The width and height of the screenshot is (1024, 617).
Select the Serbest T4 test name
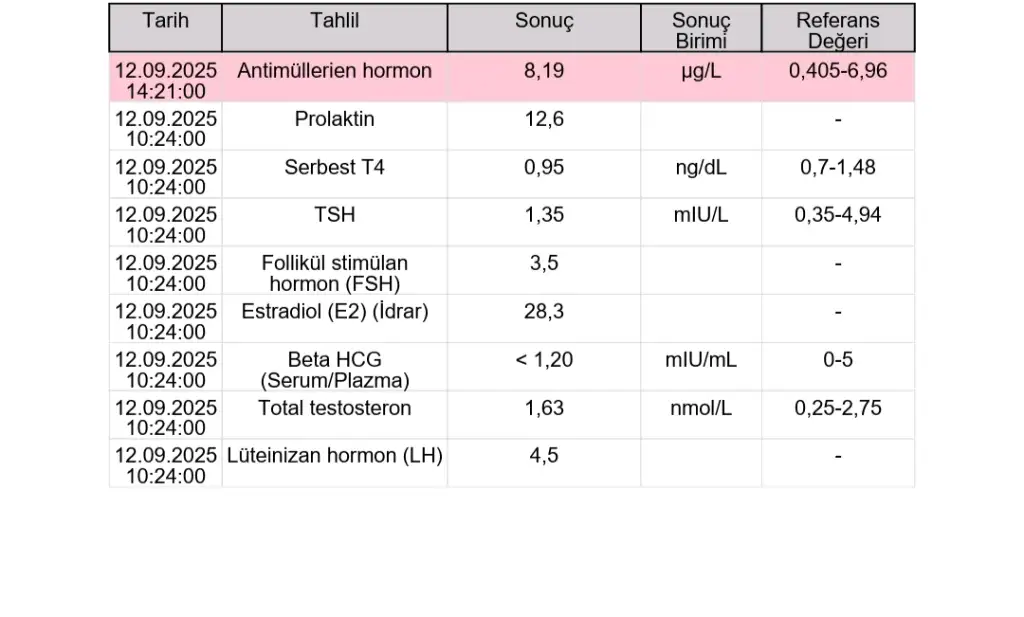334,167
